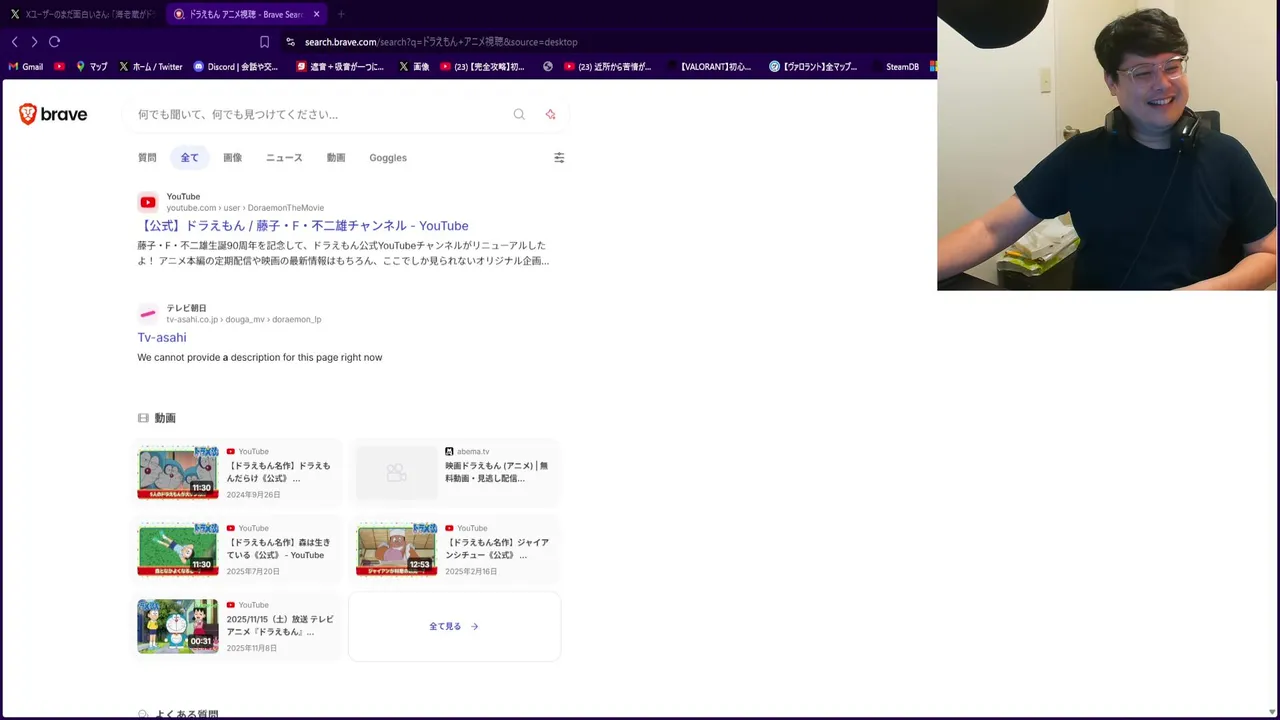Click the address bar URL field
The width and height of the screenshot is (1280, 720).
click(x=441, y=42)
